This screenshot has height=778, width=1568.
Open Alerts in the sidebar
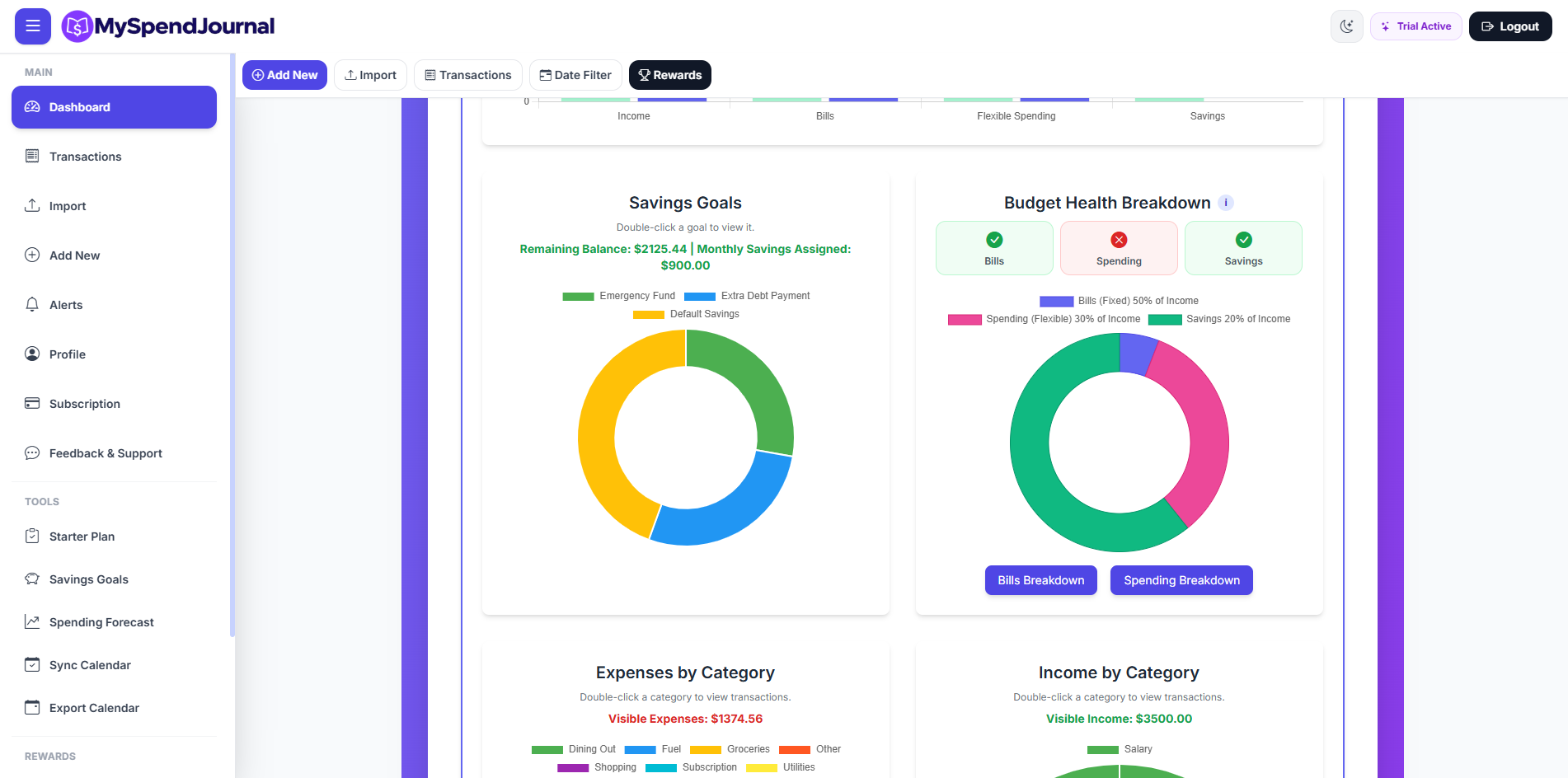114,305
